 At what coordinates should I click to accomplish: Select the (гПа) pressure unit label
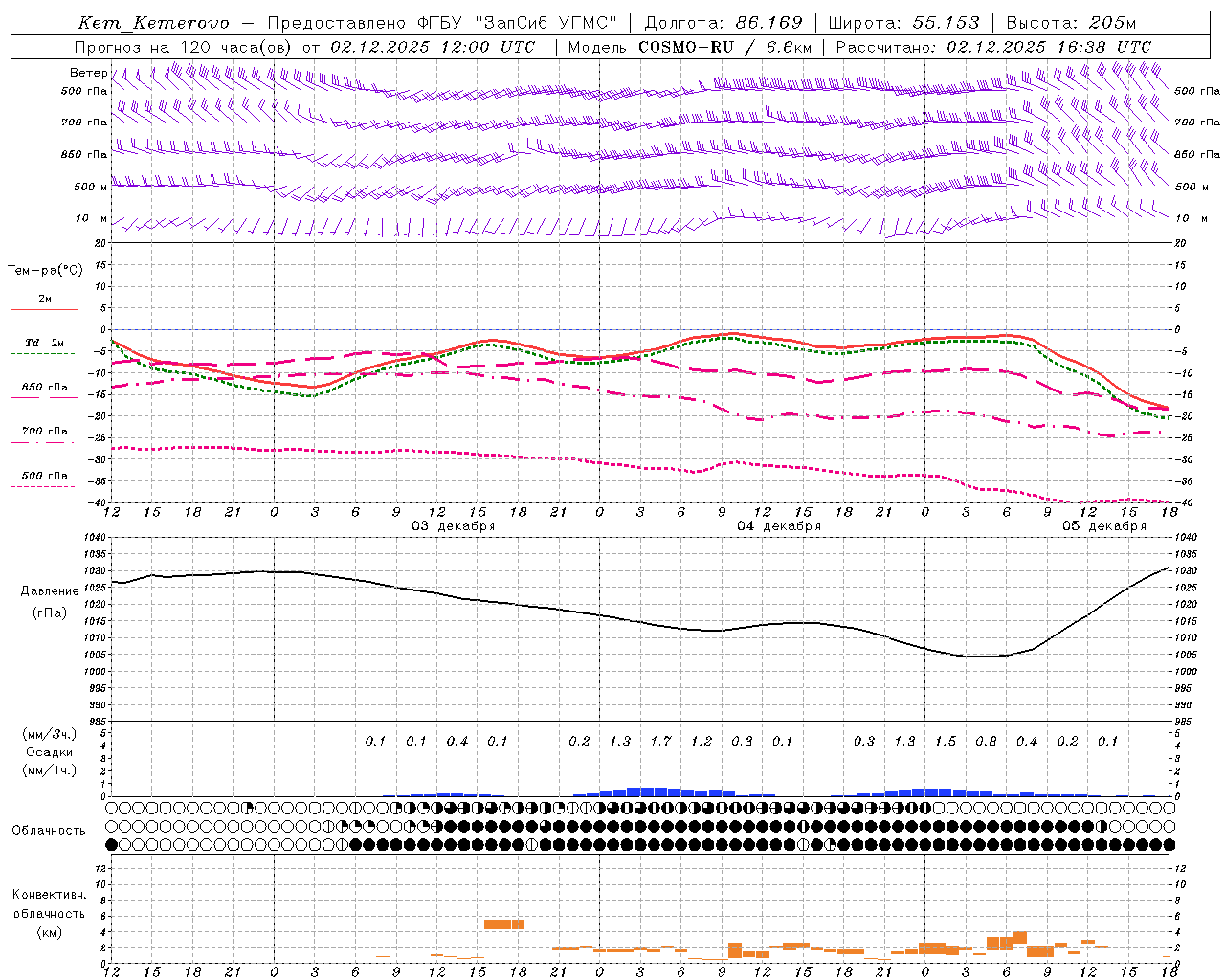pyautogui.click(x=50, y=613)
